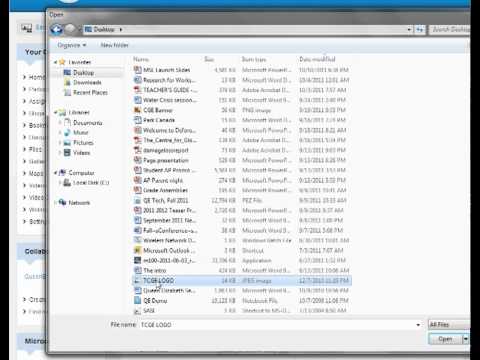Click Home link in background page sidebar
The image size is (480, 360).
coord(36,77)
